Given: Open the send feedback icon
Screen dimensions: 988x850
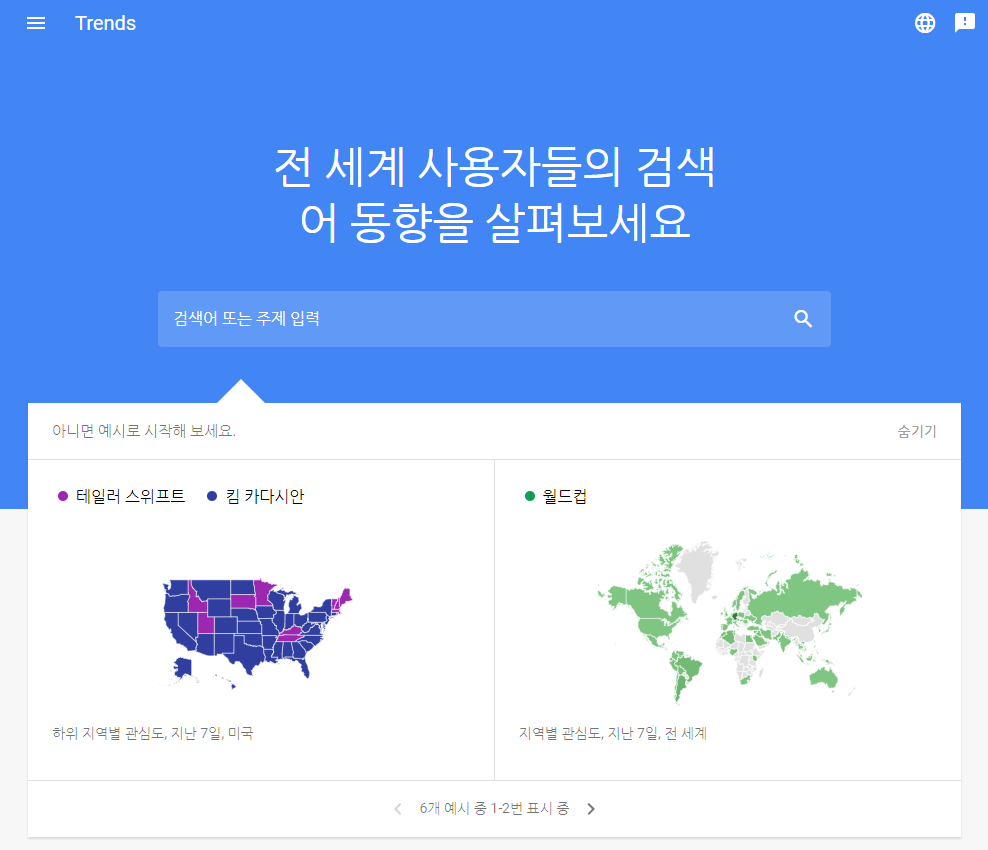Looking at the screenshot, I should pyautogui.click(x=964, y=23).
